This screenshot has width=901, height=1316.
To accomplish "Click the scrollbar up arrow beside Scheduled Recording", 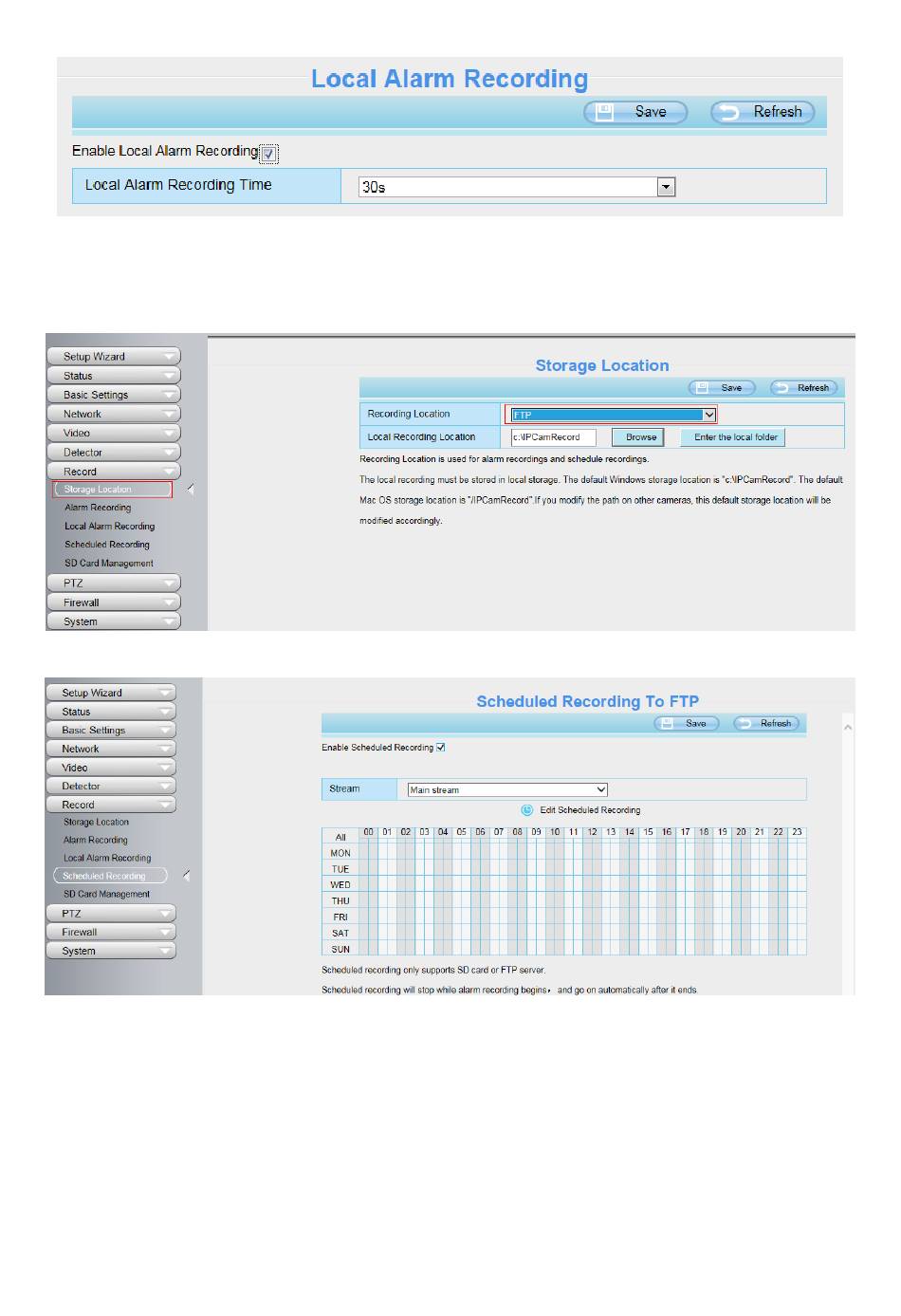I will coord(848,728).
